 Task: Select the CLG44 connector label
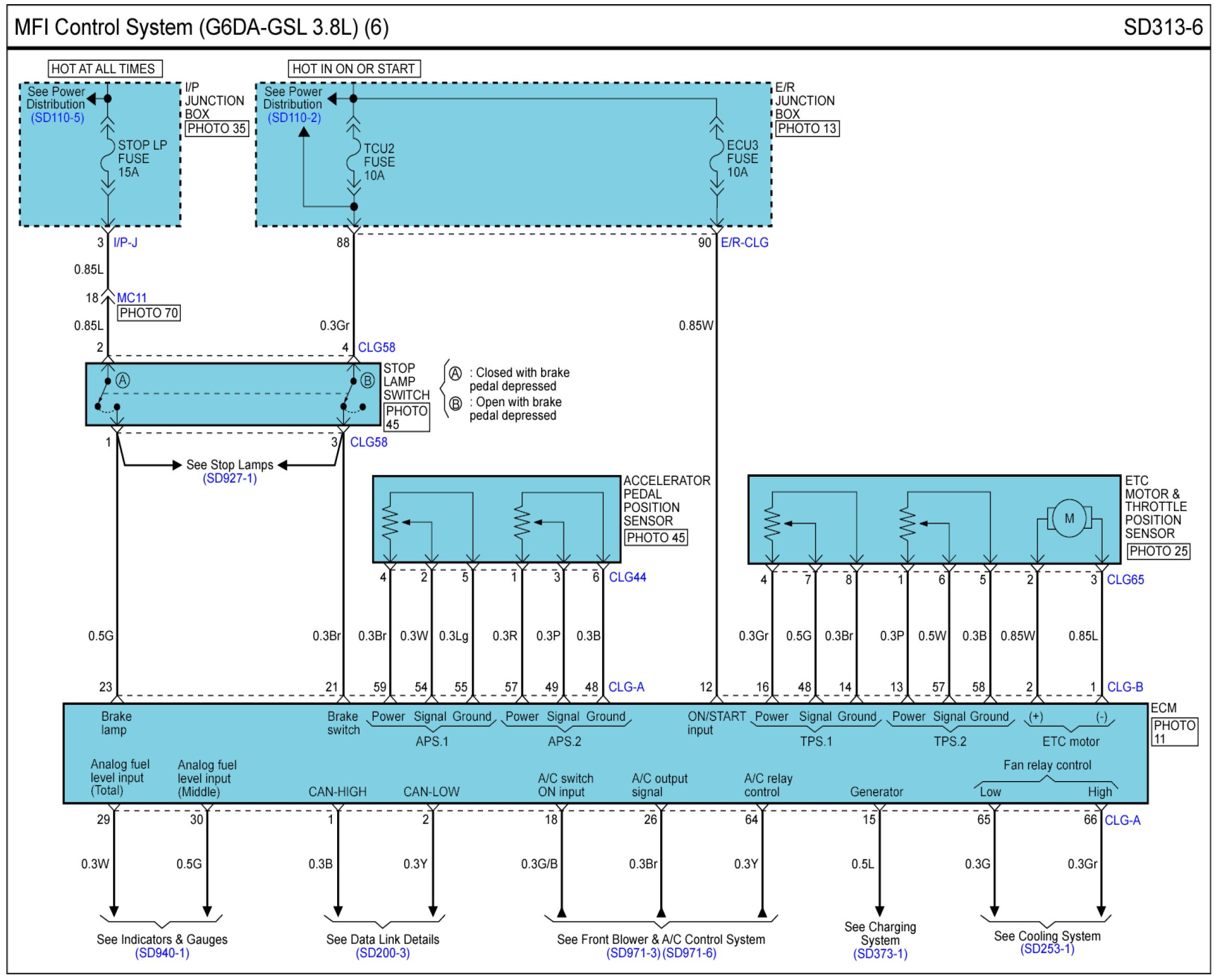(627, 577)
